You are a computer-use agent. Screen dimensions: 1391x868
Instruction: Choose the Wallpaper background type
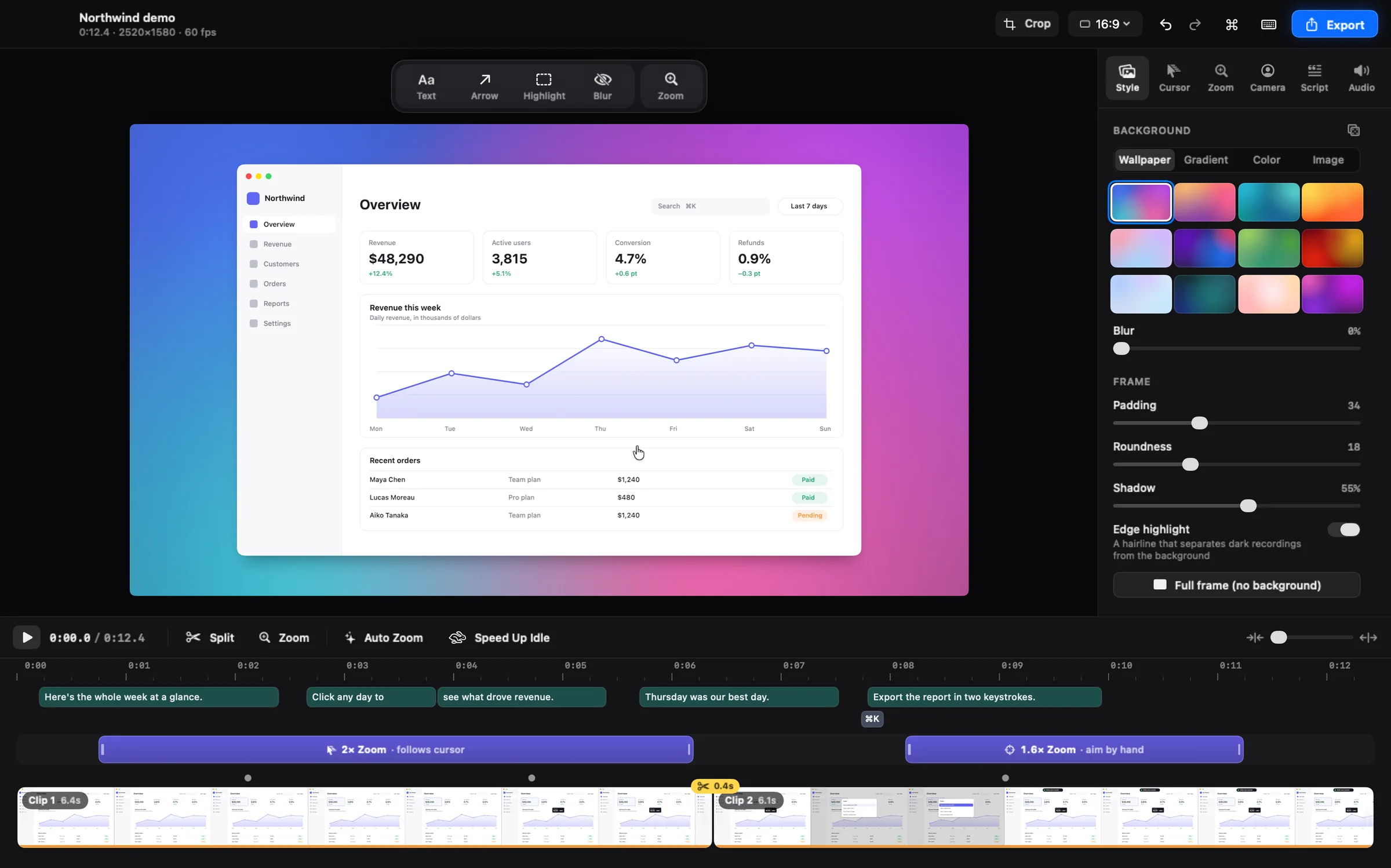[1144, 160]
